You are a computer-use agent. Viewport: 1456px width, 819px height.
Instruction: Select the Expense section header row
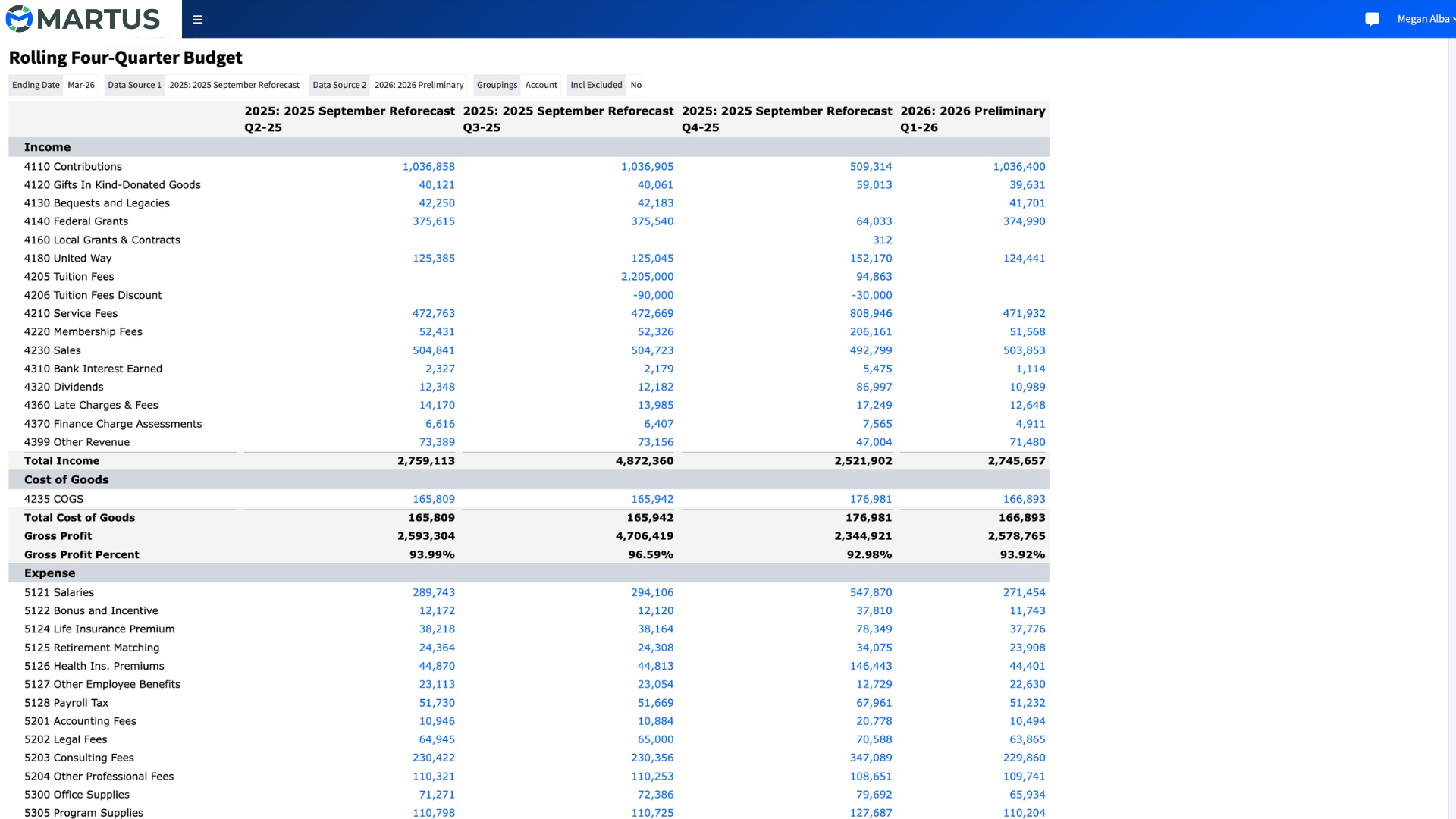coord(529,573)
